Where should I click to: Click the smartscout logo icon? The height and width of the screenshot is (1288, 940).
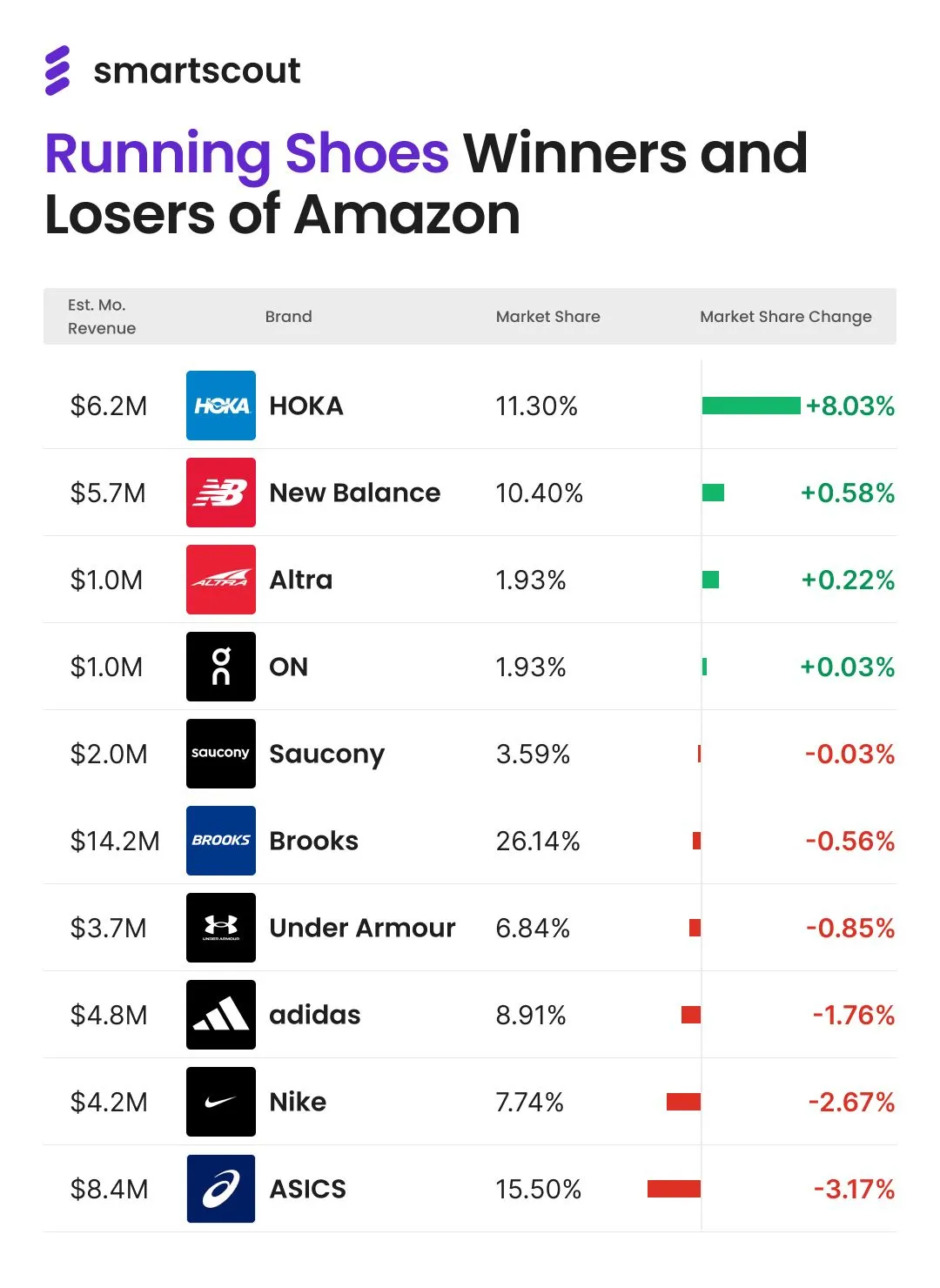tap(57, 70)
